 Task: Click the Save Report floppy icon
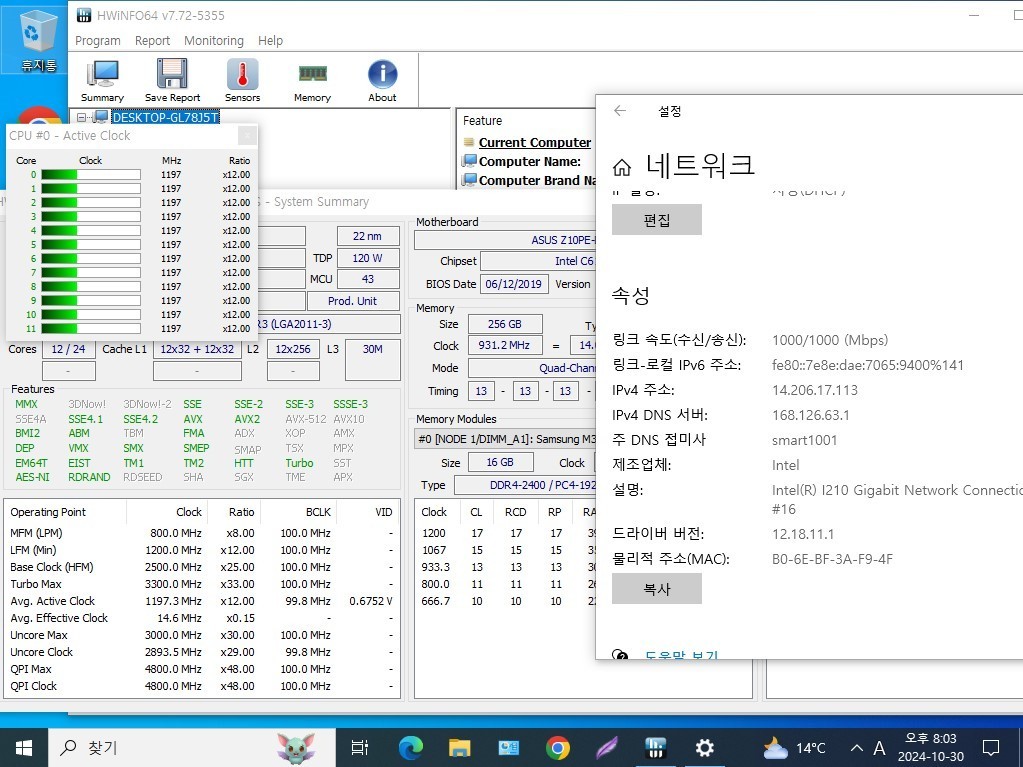point(172,80)
